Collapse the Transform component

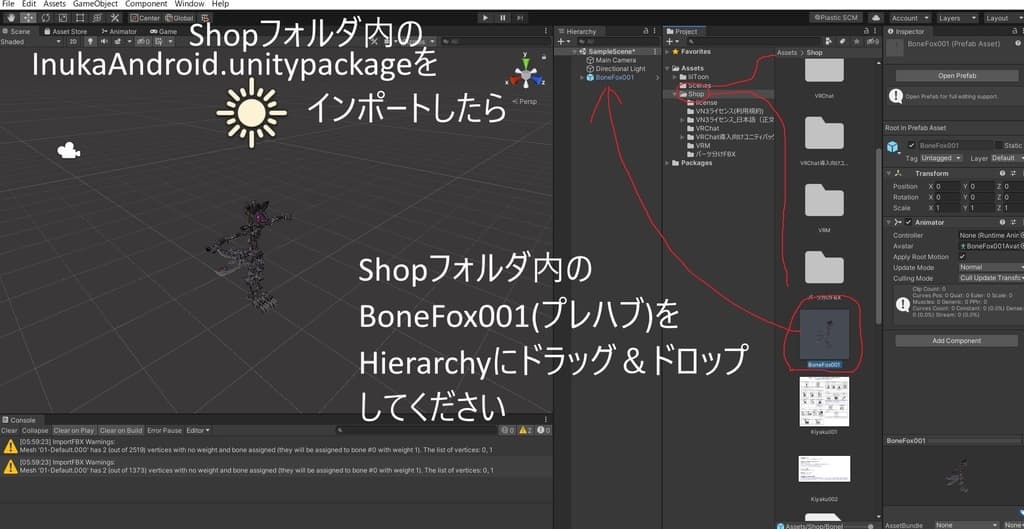click(889, 173)
